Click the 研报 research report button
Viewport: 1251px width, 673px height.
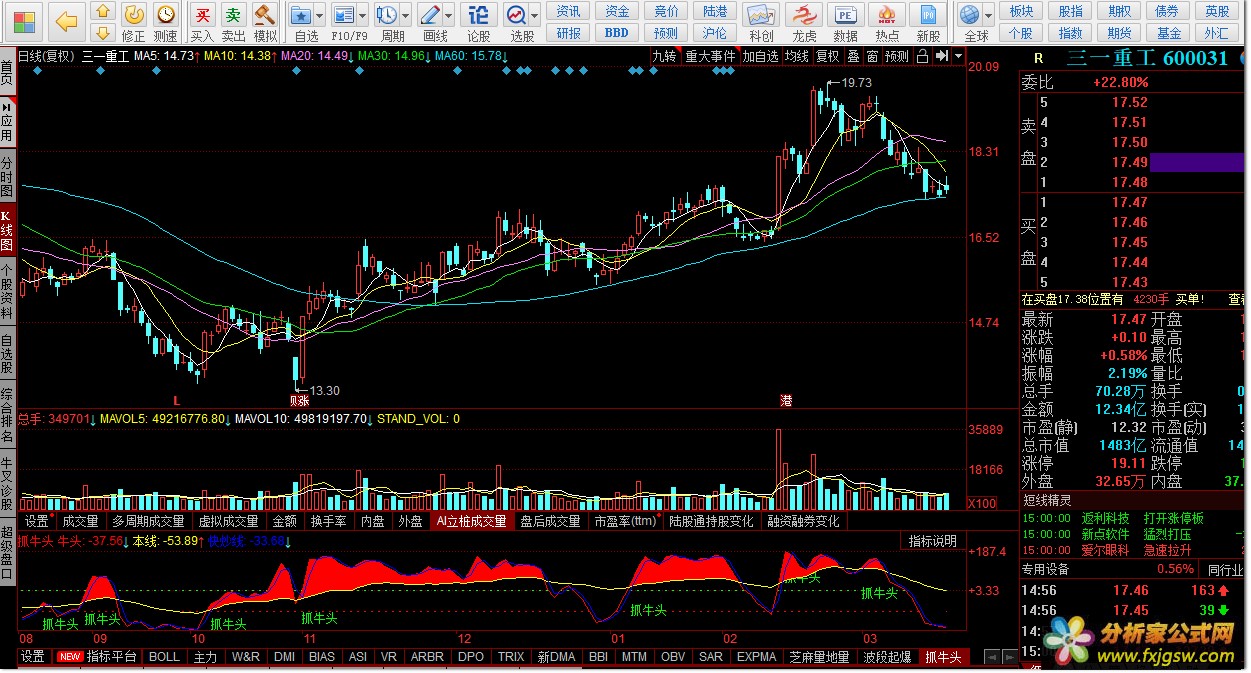coord(569,32)
